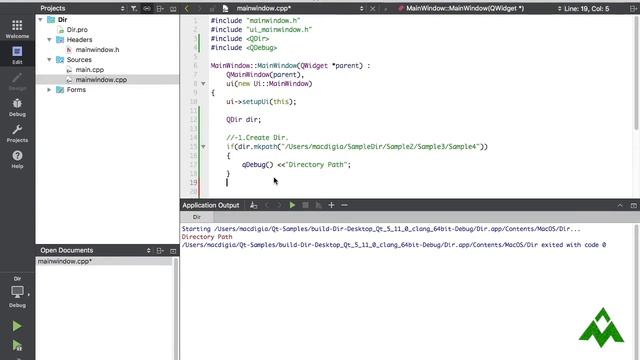
Task: Click the dir.mkpath line in editor
Action: [357, 147]
